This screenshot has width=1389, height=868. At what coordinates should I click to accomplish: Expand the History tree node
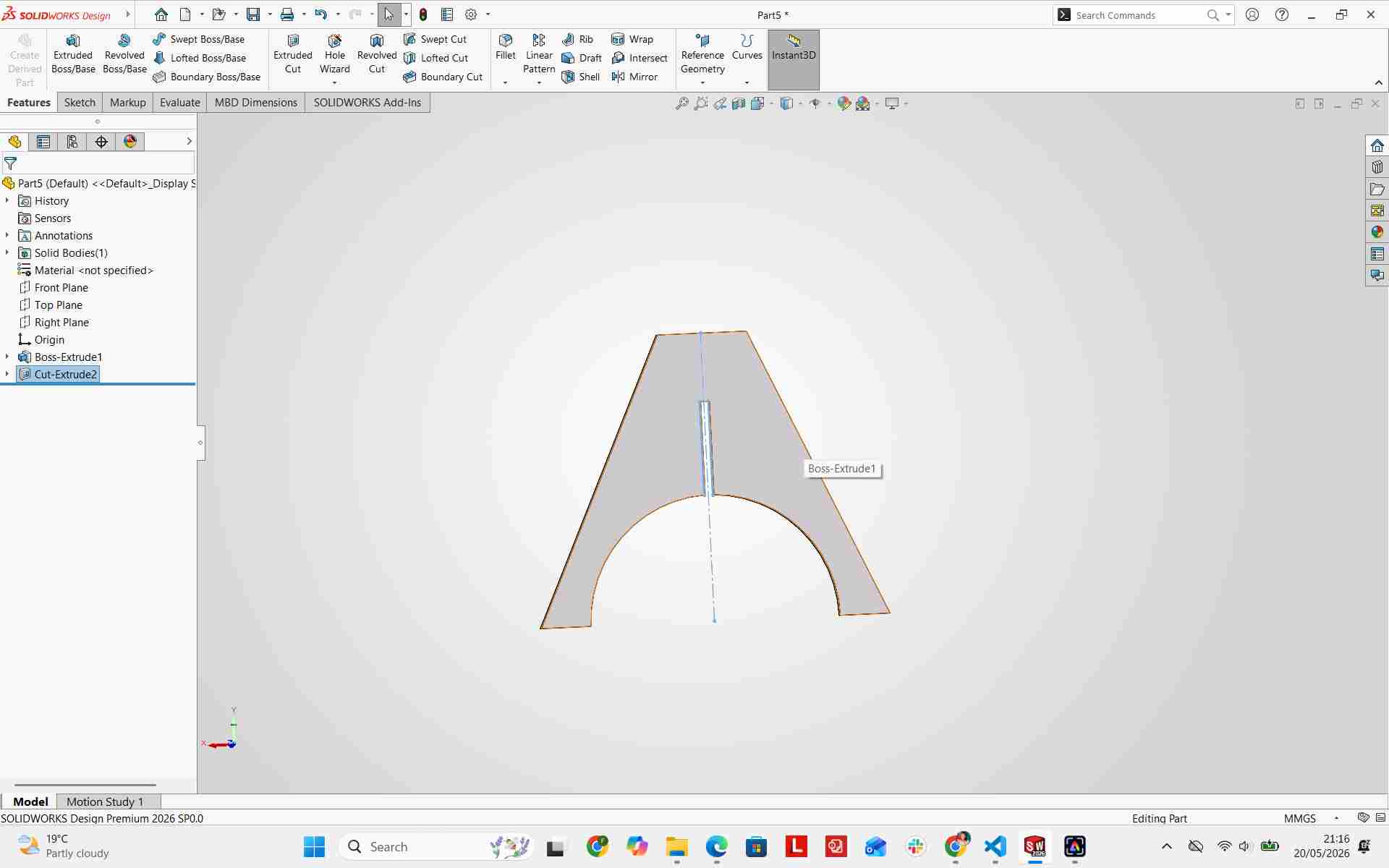coord(7,200)
